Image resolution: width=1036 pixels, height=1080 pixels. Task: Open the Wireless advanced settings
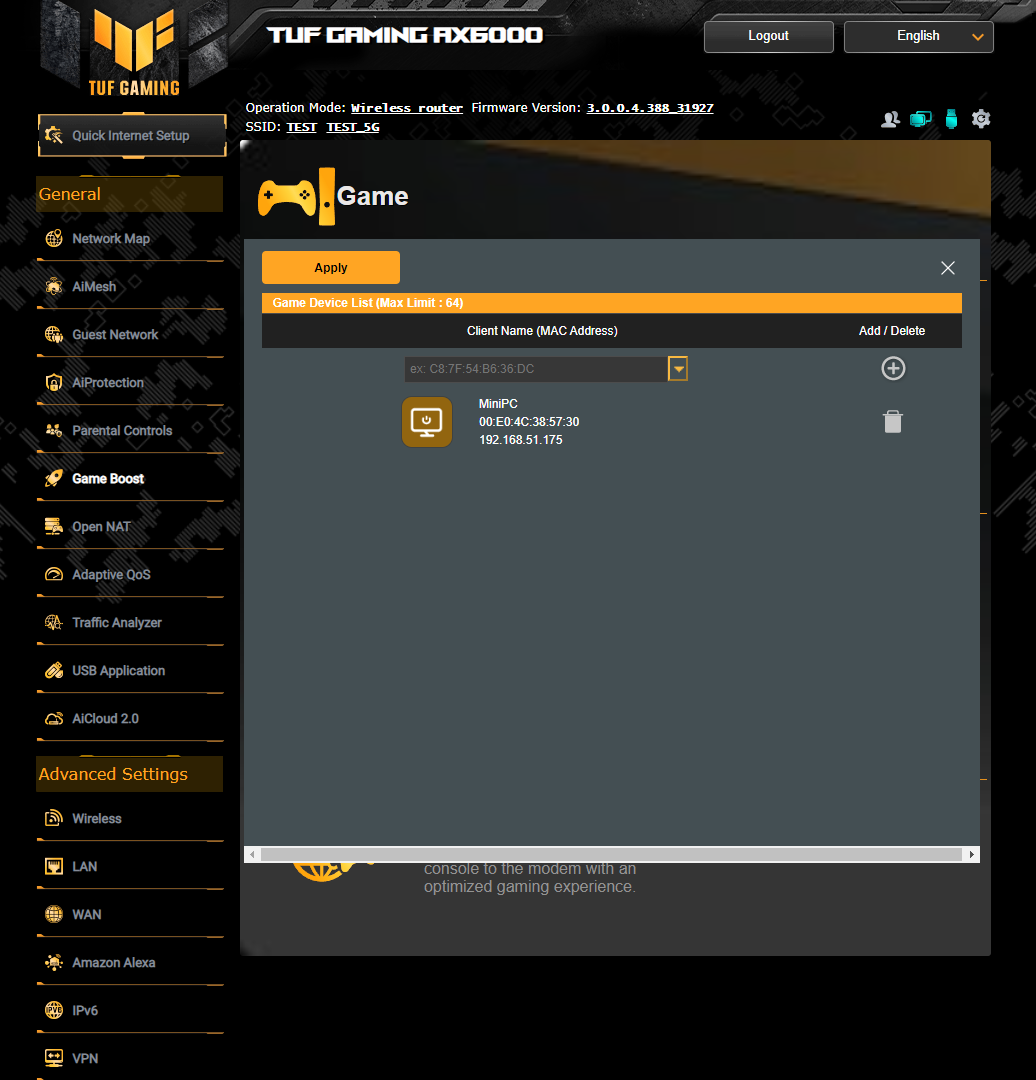click(97, 818)
